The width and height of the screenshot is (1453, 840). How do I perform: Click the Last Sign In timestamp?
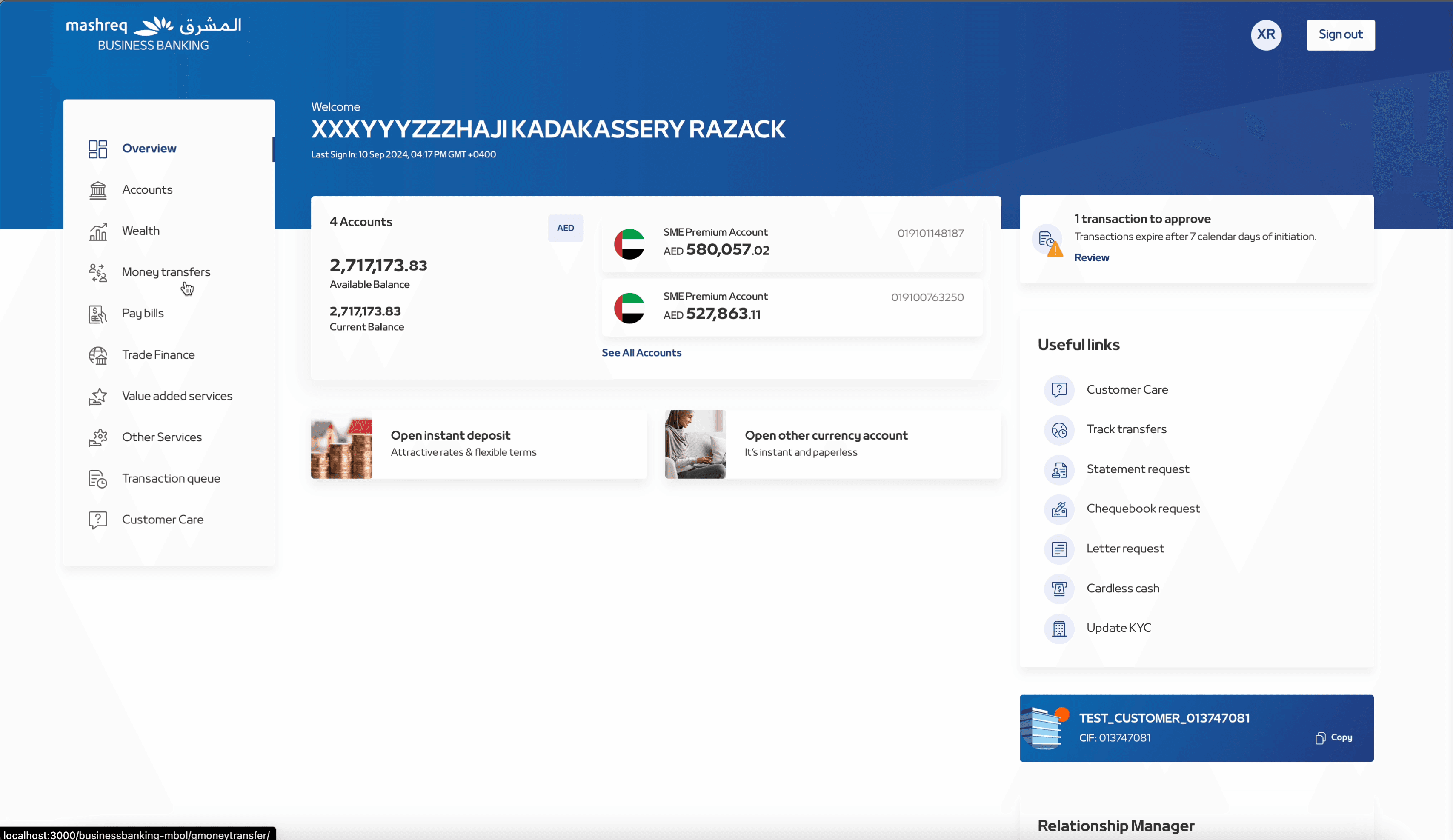click(x=403, y=154)
